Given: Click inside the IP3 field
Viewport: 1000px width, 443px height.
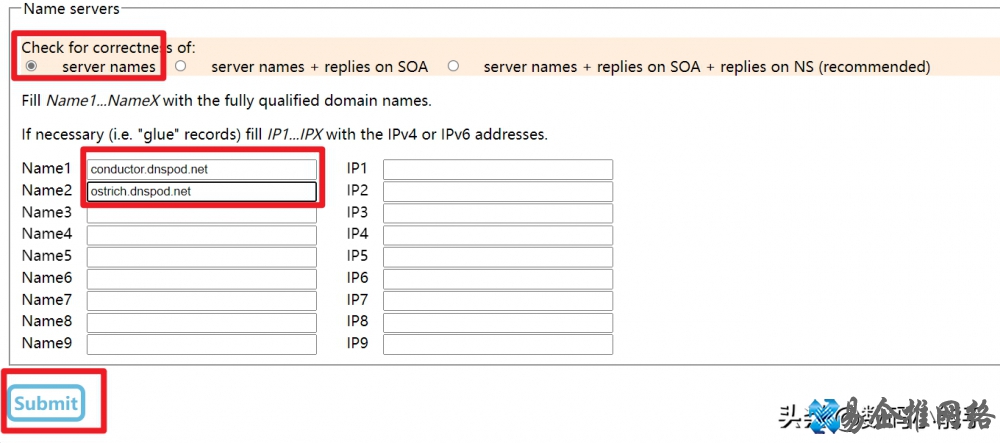Looking at the screenshot, I should 498,214.
